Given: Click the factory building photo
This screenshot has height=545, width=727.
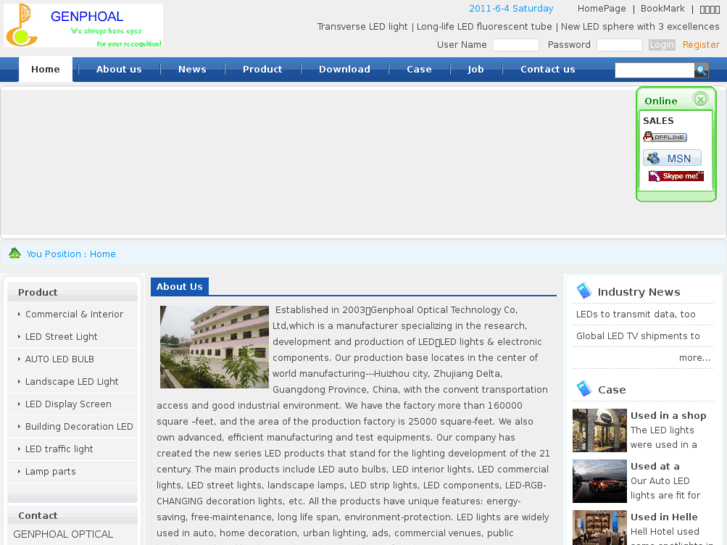Looking at the screenshot, I should 214,347.
